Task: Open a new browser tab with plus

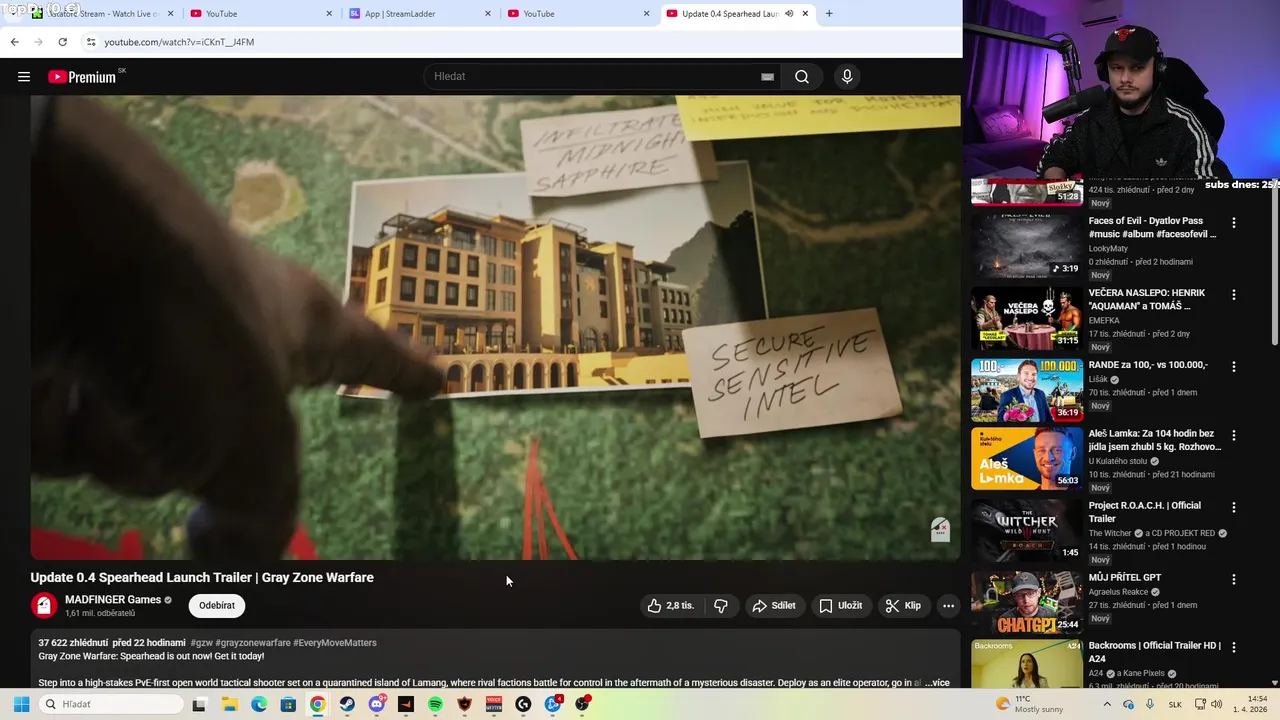Action: (x=829, y=14)
